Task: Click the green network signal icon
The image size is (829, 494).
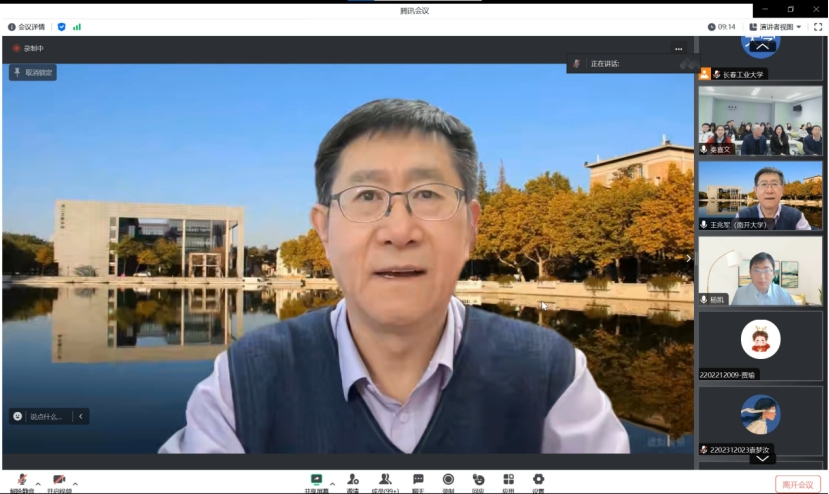Action: pos(77,27)
